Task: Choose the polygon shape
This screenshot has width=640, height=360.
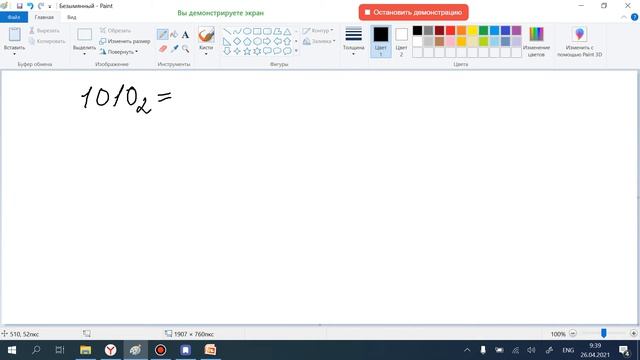Action: click(278, 31)
